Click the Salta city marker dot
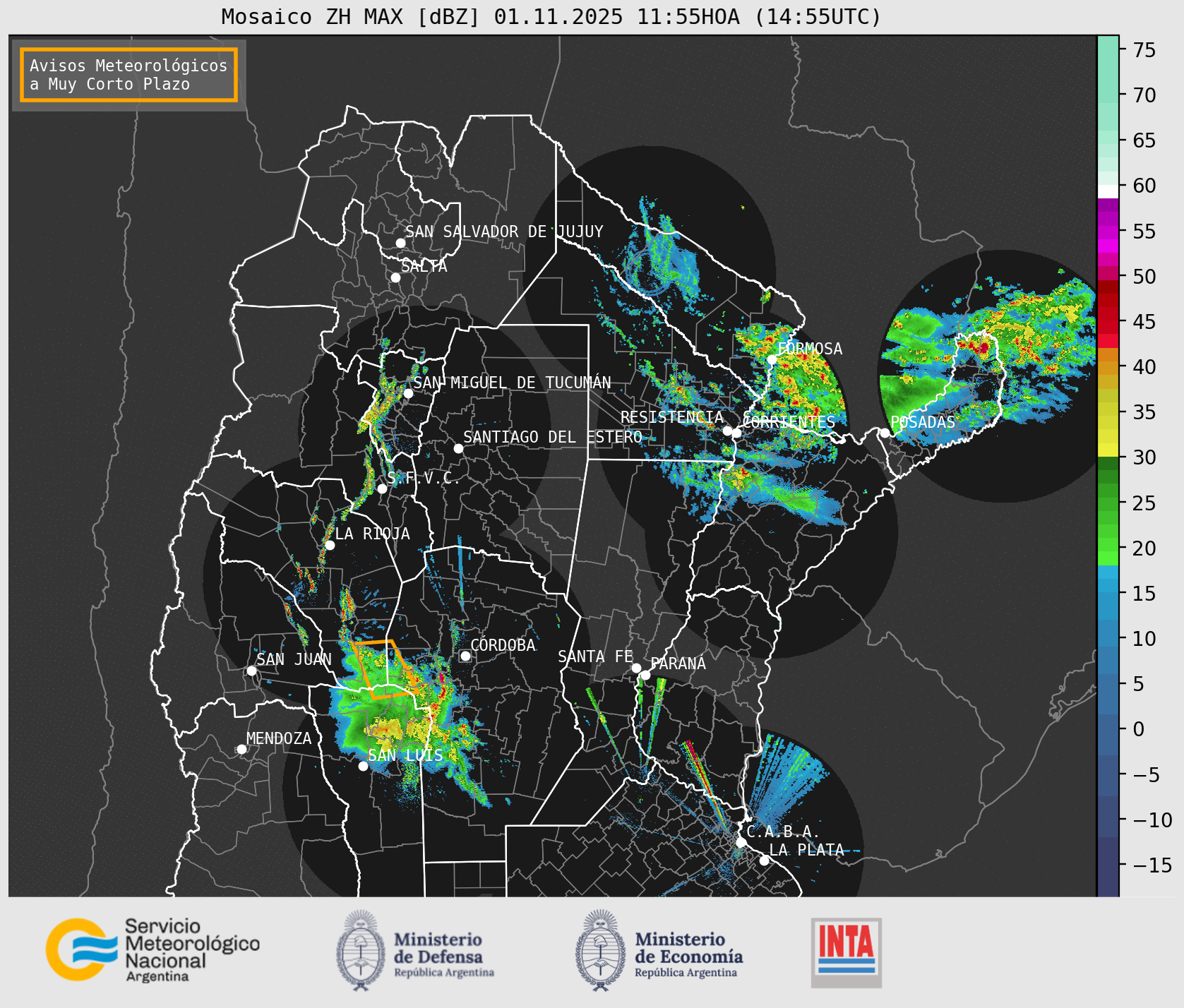Viewport: 1184px width, 1008px height. coord(395,277)
